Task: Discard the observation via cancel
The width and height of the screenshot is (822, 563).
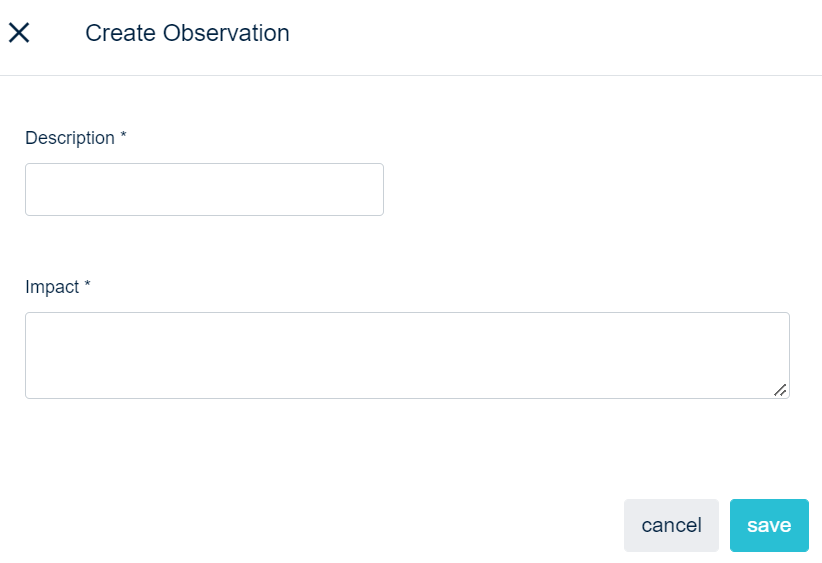Action: pos(671,525)
